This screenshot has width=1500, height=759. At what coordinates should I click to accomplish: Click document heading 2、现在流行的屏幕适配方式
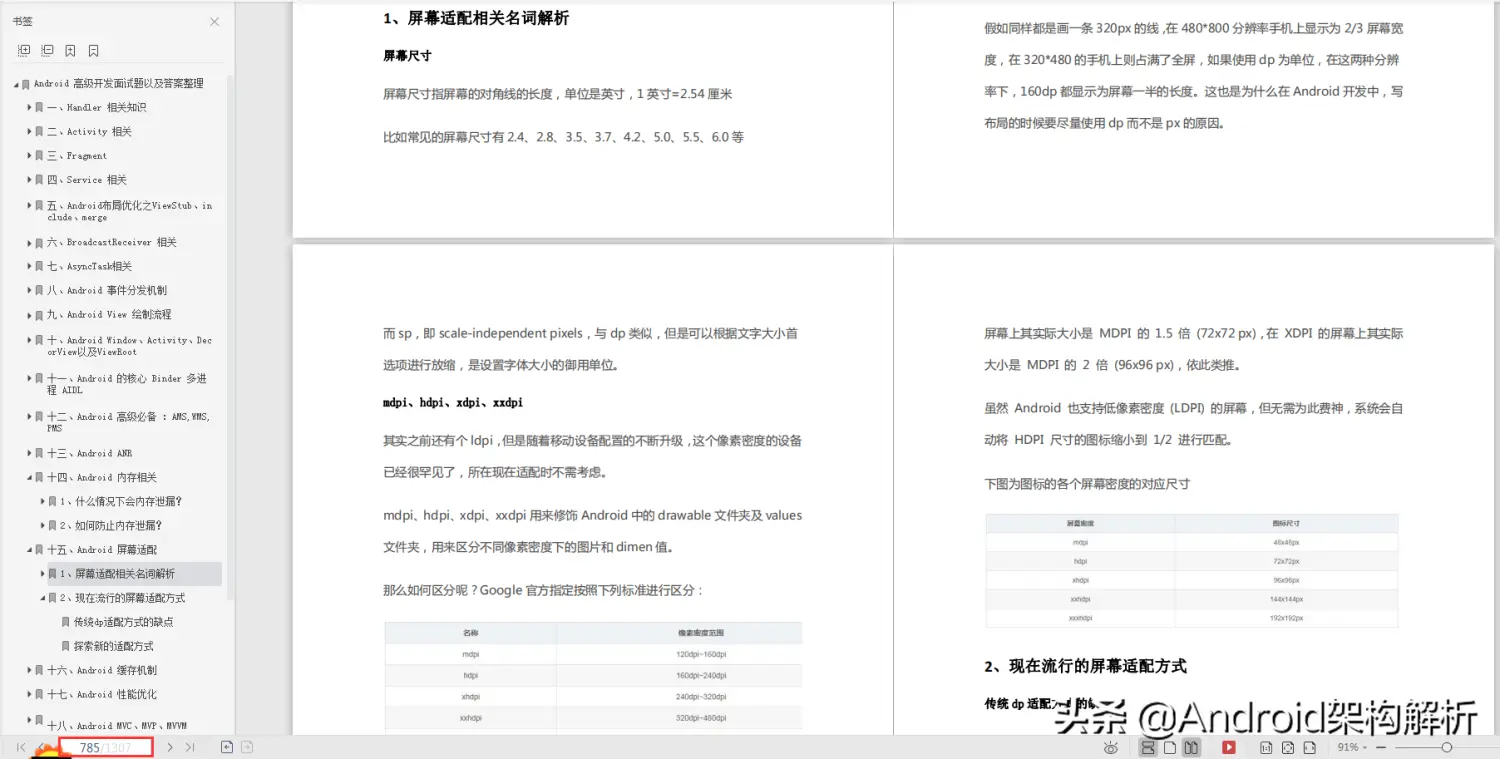pyautogui.click(x=1085, y=666)
